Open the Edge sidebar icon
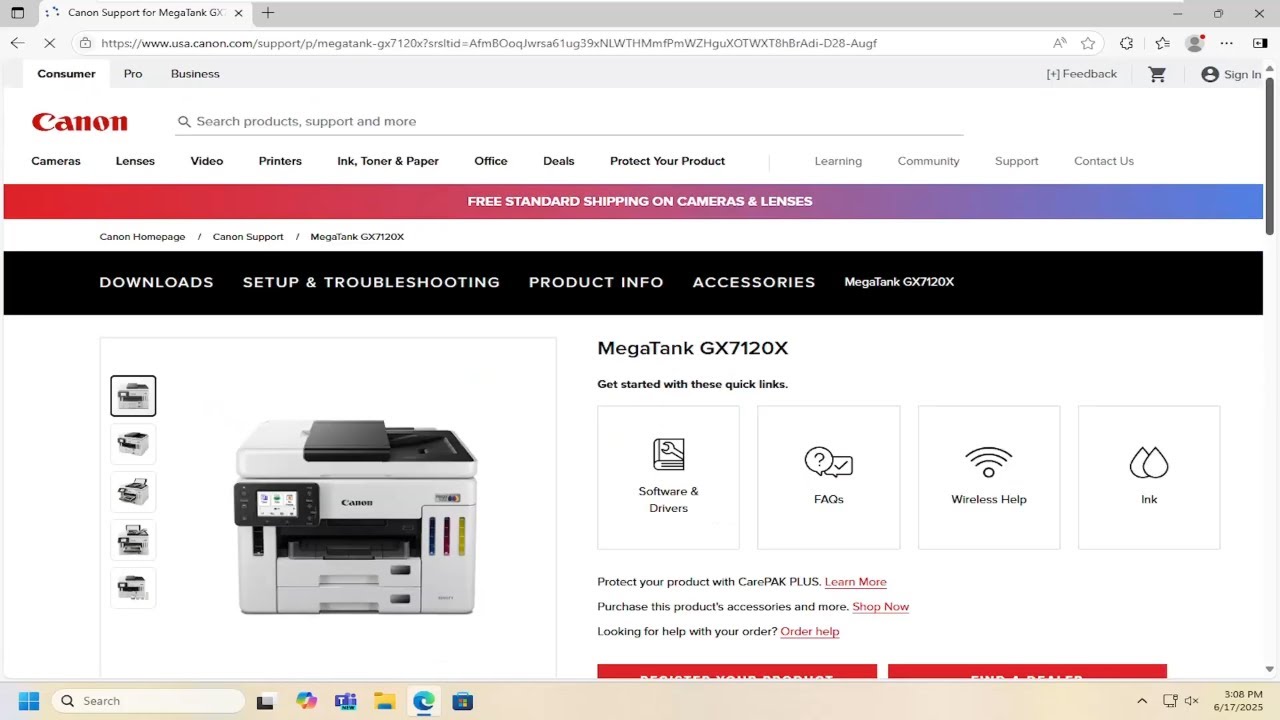 (1260, 43)
